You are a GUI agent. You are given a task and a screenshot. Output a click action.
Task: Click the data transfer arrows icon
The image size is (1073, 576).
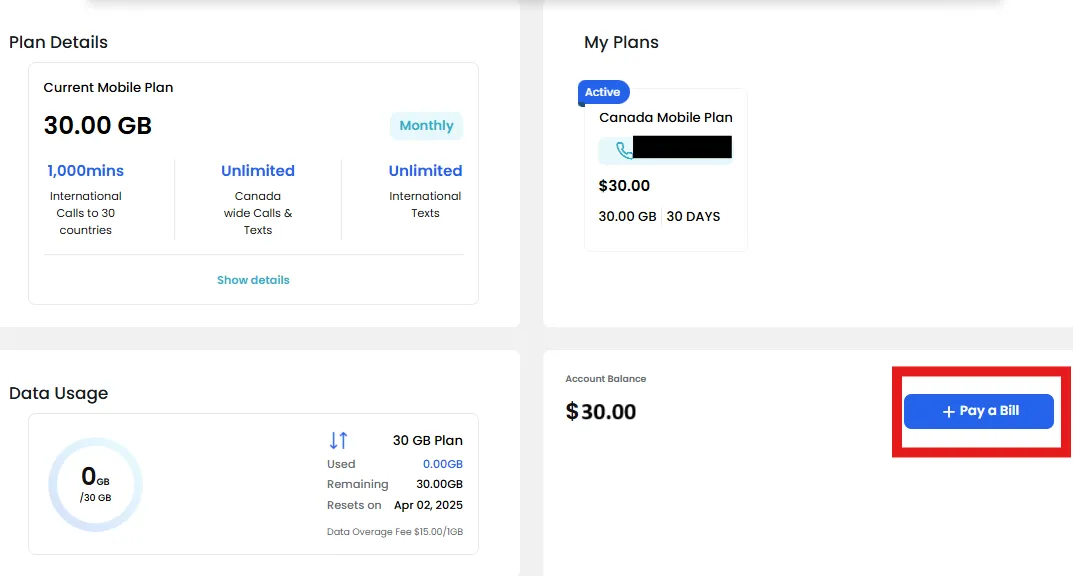[x=338, y=440]
